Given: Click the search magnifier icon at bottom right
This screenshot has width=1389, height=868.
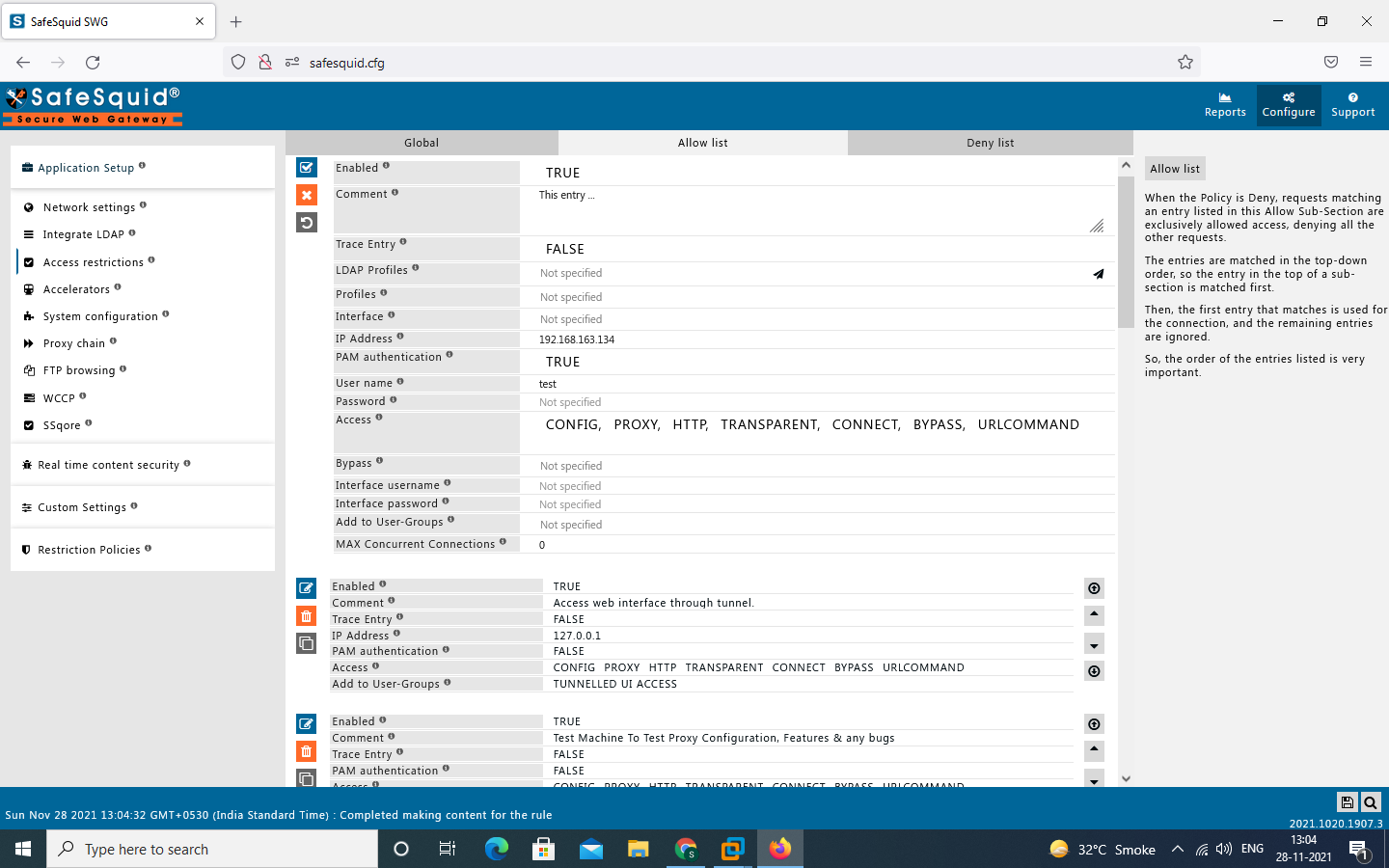Looking at the screenshot, I should pos(1371,801).
